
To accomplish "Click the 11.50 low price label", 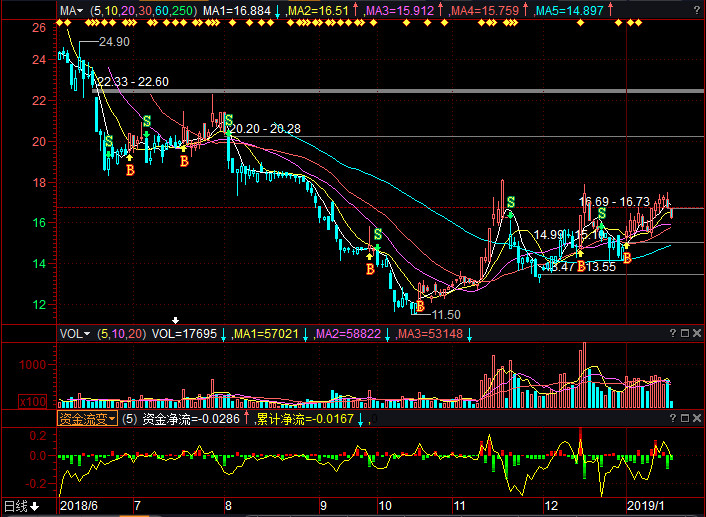I will 446,315.
